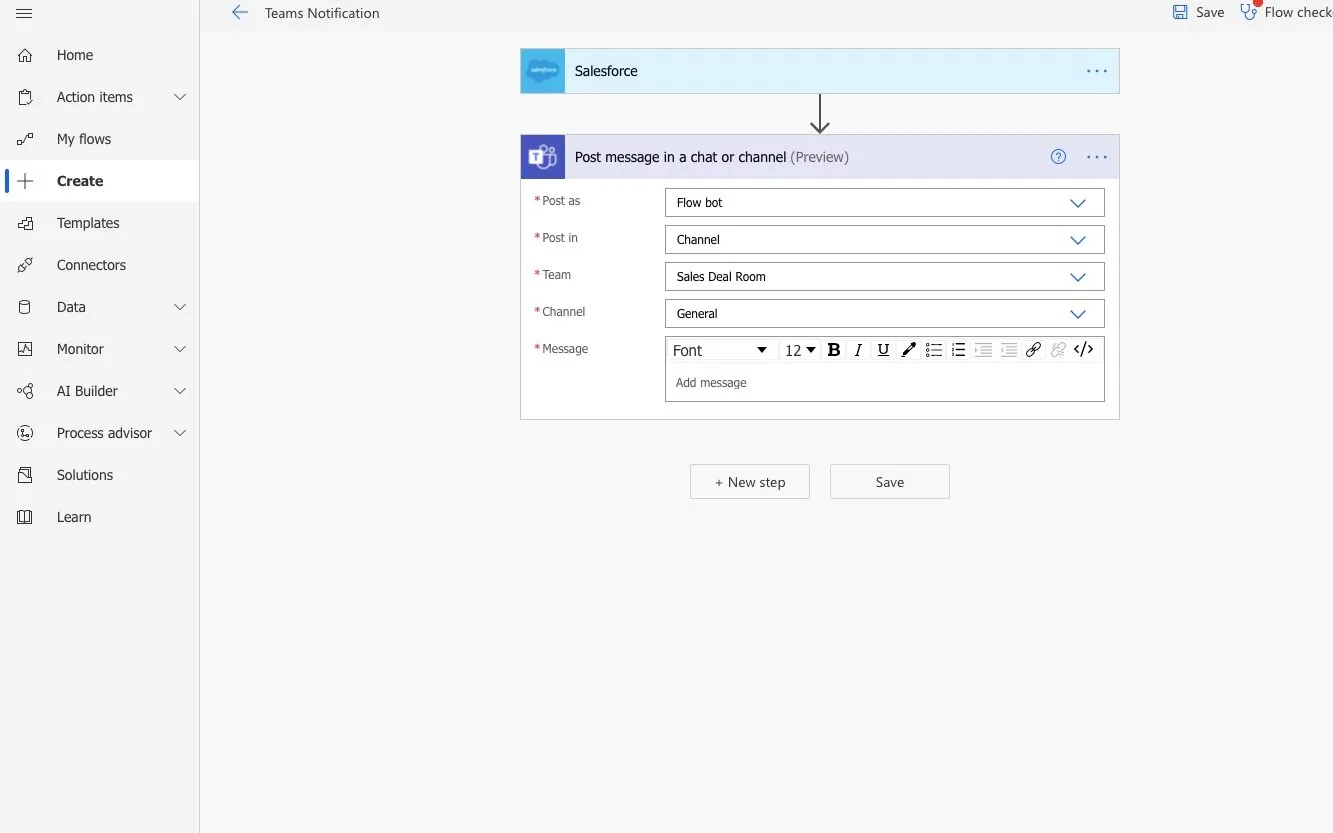Click into the Add message text area
1333x833 pixels.
pos(884,383)
